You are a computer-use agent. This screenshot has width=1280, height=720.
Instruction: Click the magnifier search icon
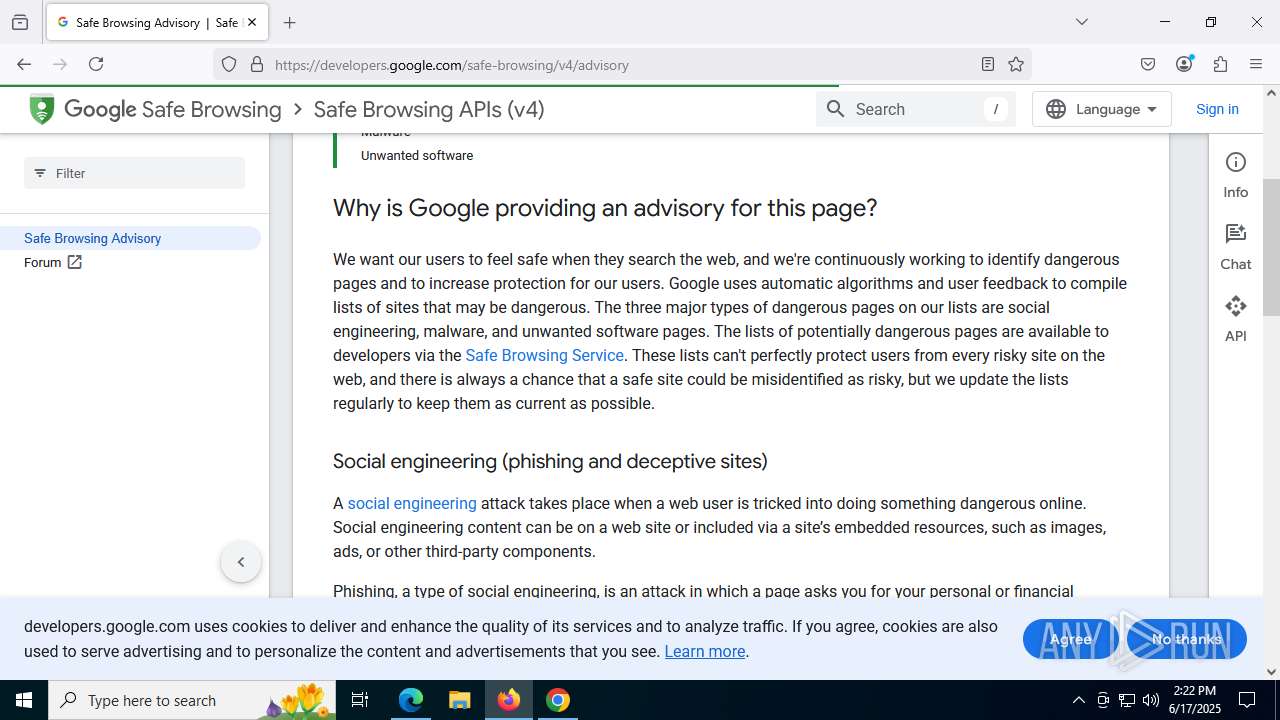click(836, 109)
